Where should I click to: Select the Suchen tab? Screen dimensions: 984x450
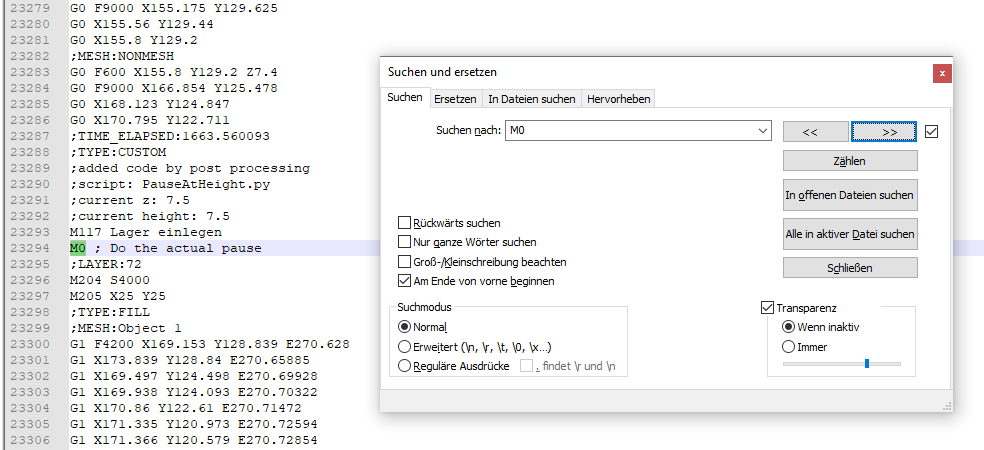[x=405, y=98]
